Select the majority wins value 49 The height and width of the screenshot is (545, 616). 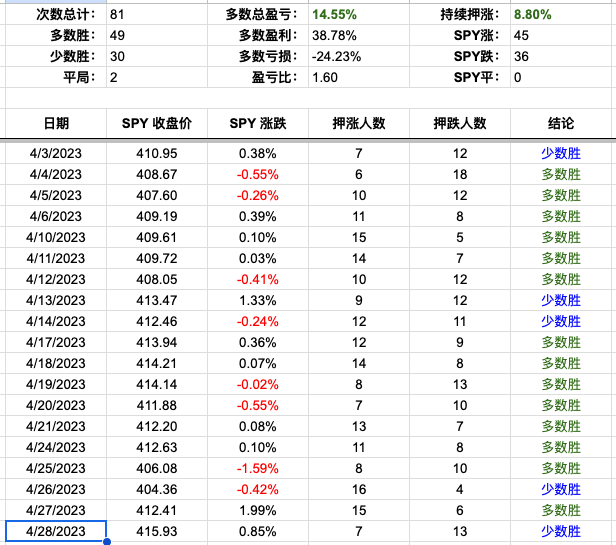coord(117,35)
